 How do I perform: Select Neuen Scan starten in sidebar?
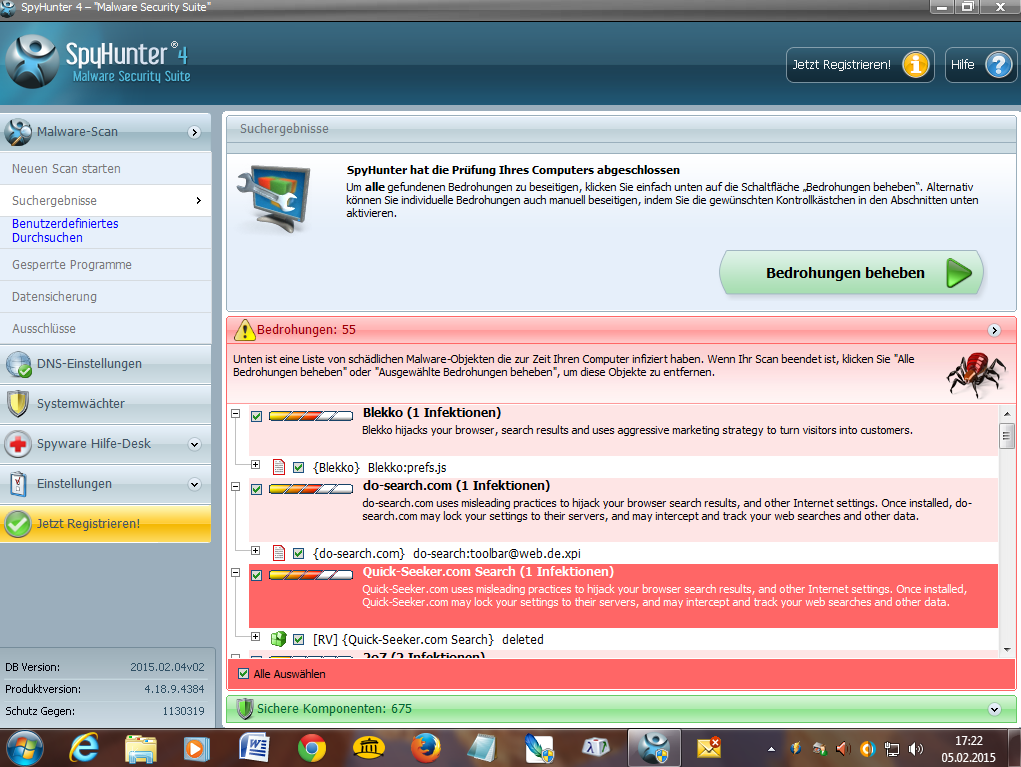(105, 169)
